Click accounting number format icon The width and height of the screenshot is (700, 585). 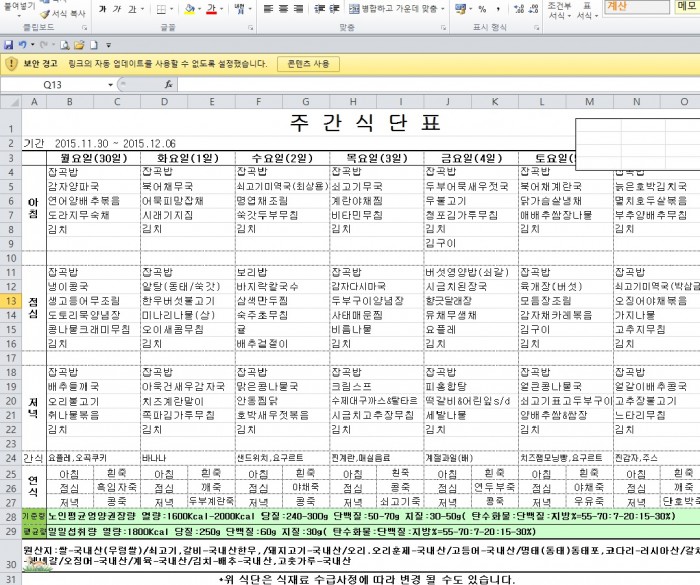[x=460, y=8]
